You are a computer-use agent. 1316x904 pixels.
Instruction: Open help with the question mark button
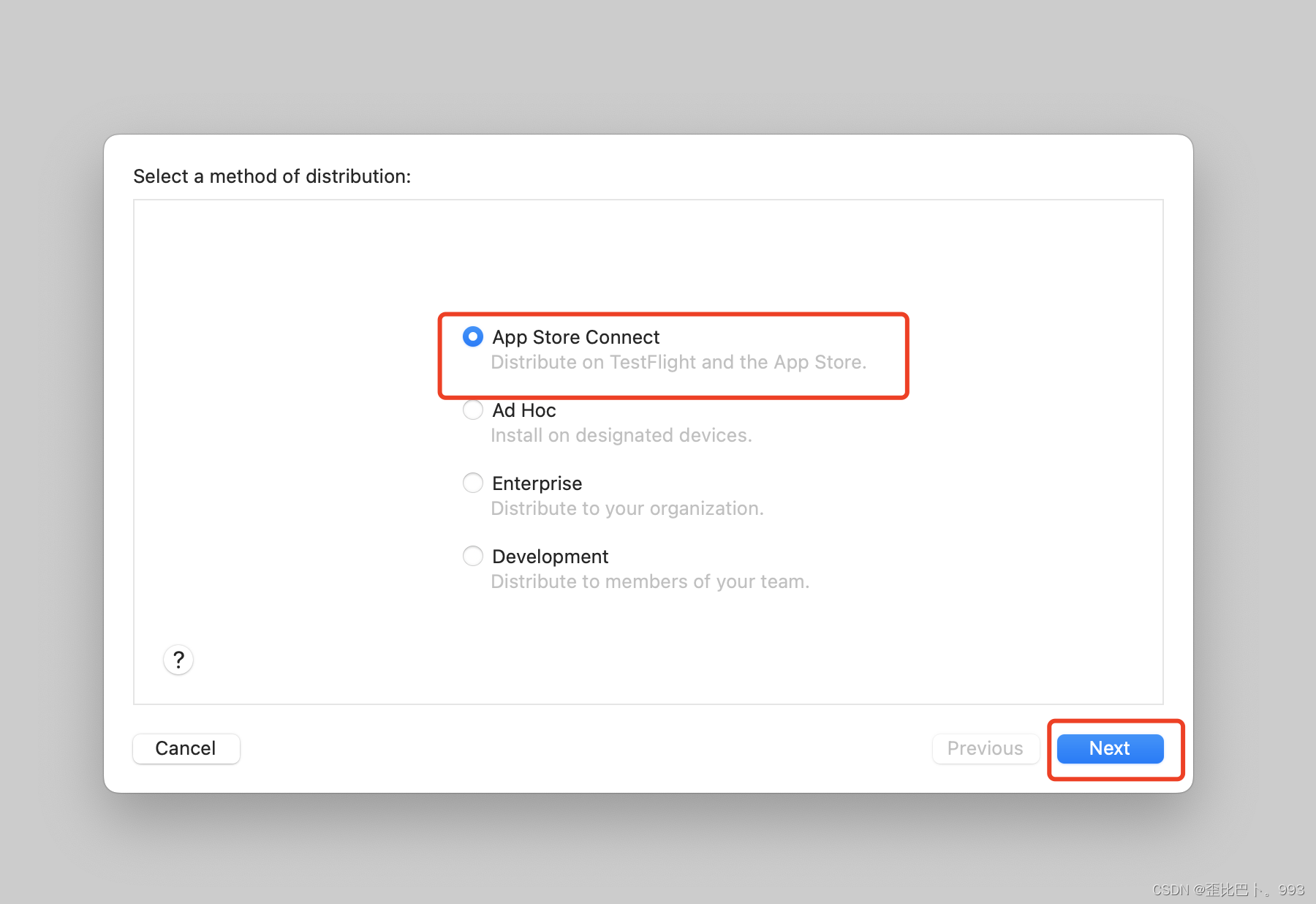pos(178,660)
